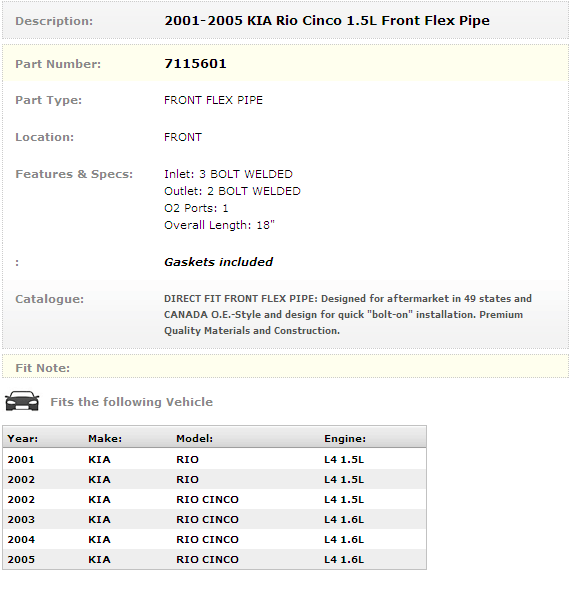Screen dimensions: 570x613
Task: Click the RIO CINCO model in 2004 row
Action: point(207,540)
